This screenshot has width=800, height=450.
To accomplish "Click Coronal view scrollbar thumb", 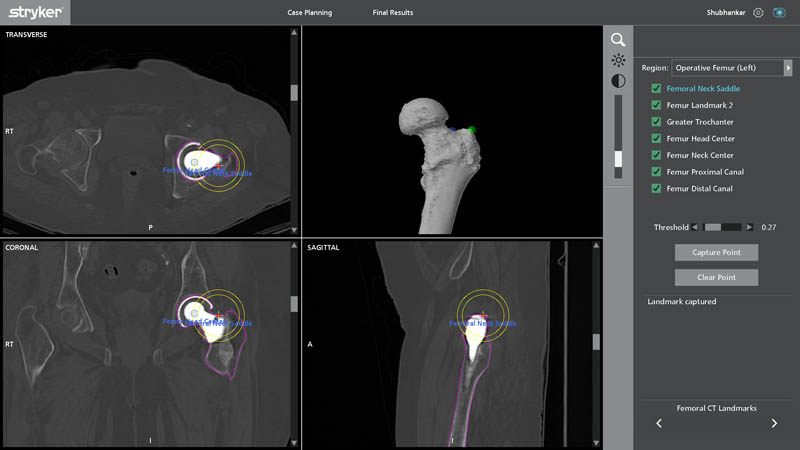I will [294, 304].
